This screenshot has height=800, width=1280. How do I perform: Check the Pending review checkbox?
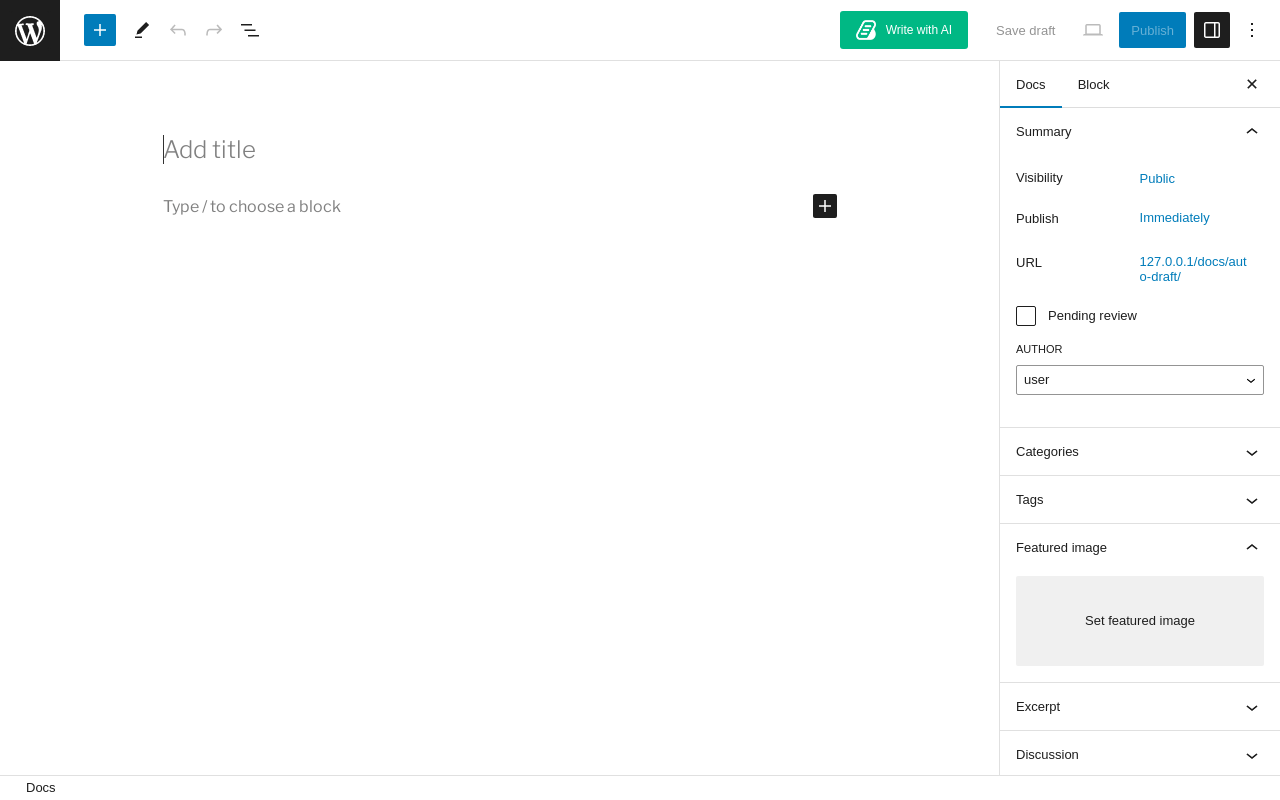[1026, 316]
